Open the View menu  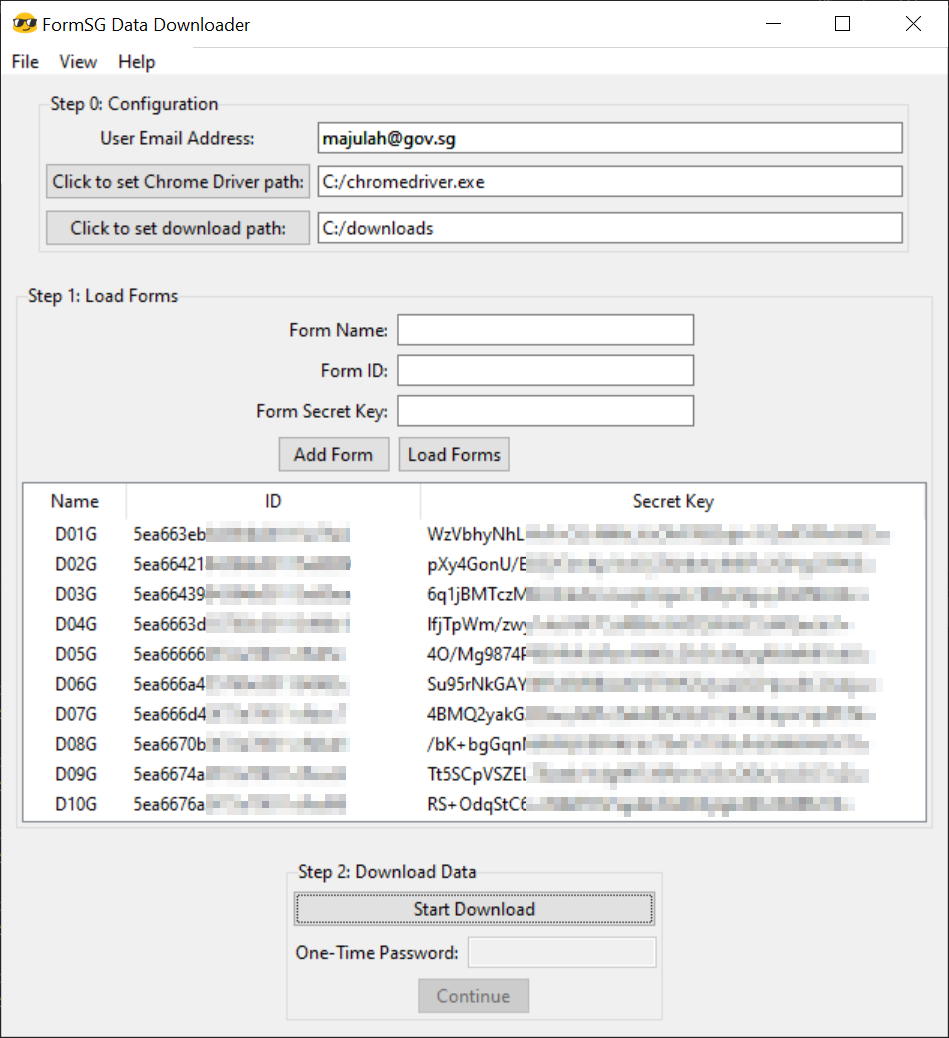point(78,62)
